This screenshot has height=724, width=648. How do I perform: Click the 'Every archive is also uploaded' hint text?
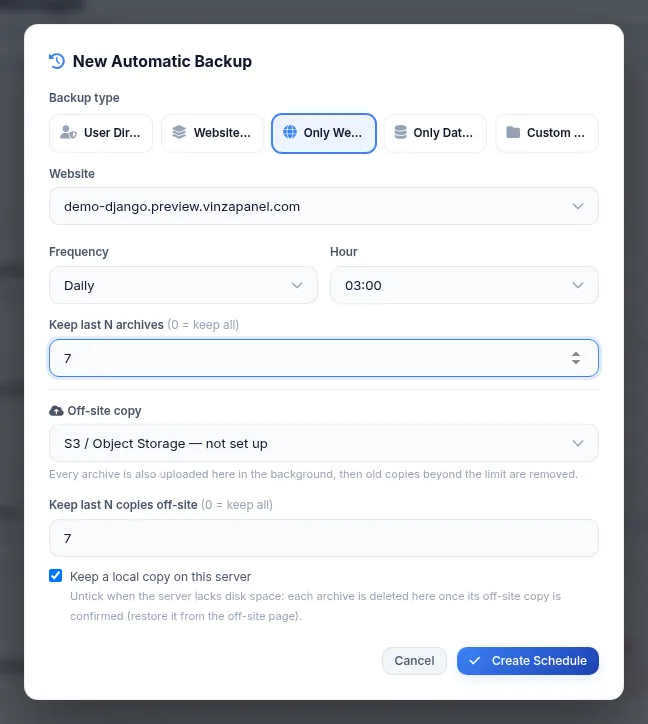pyautogui.click(x=313, y=474)
